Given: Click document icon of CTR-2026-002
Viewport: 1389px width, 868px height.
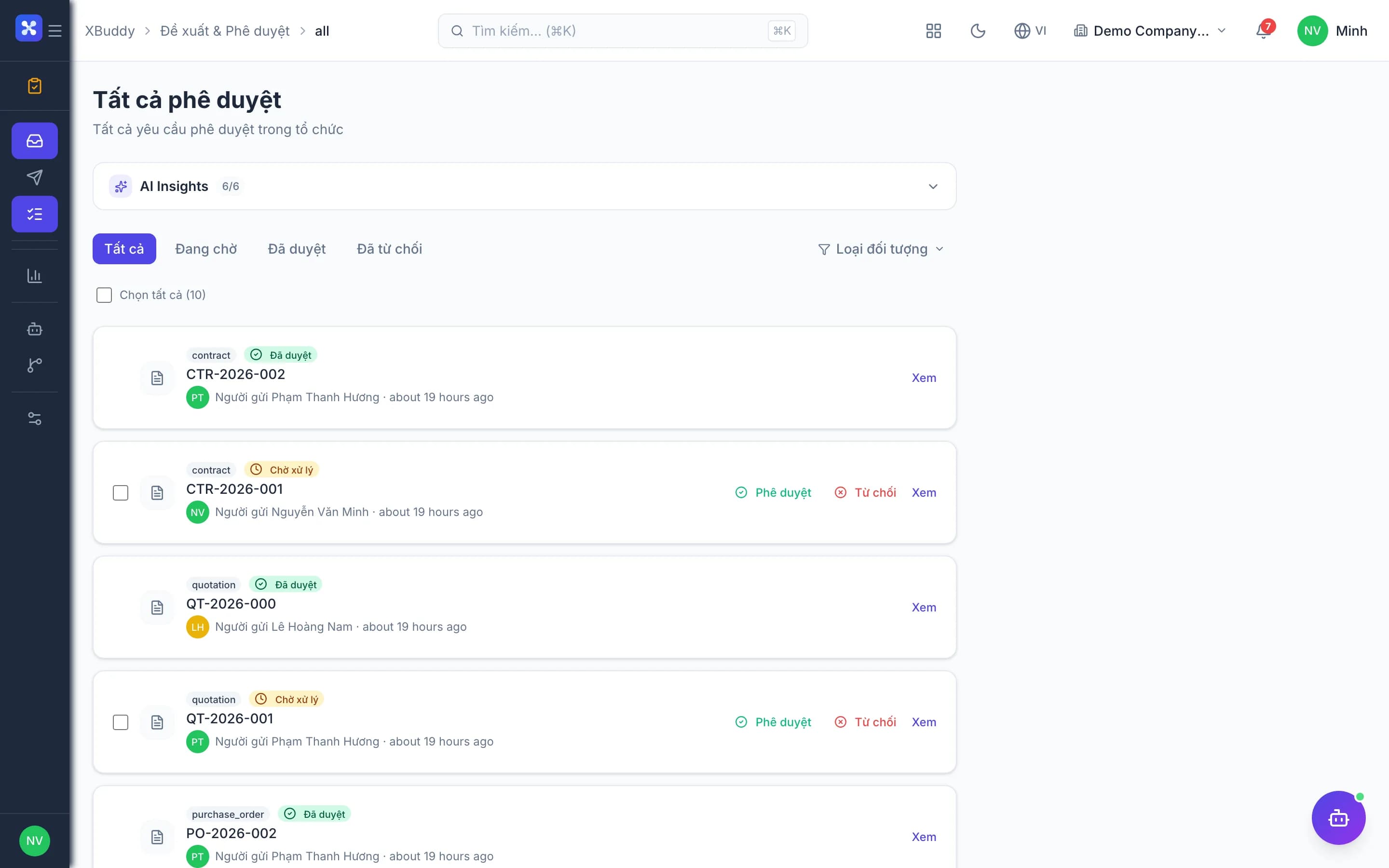Looking at the screenshot, I should tap(157, 378).
